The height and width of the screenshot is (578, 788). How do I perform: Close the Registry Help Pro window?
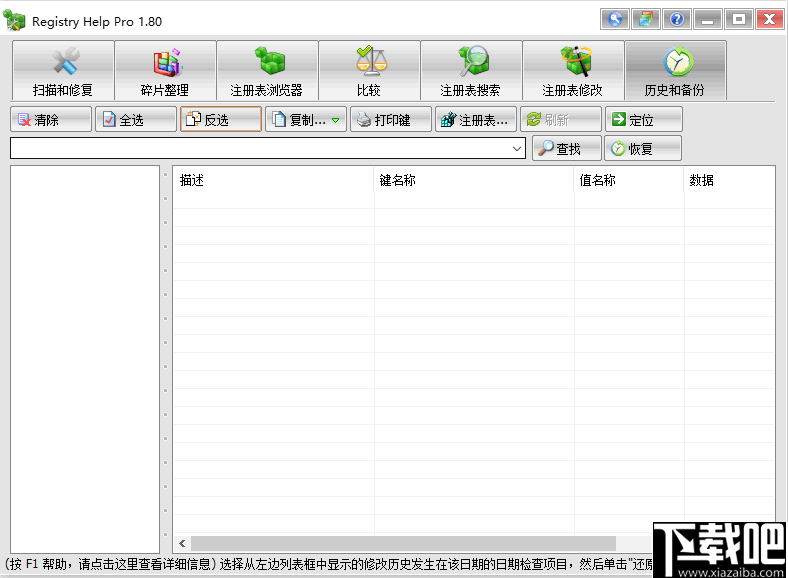click(770, 20)
